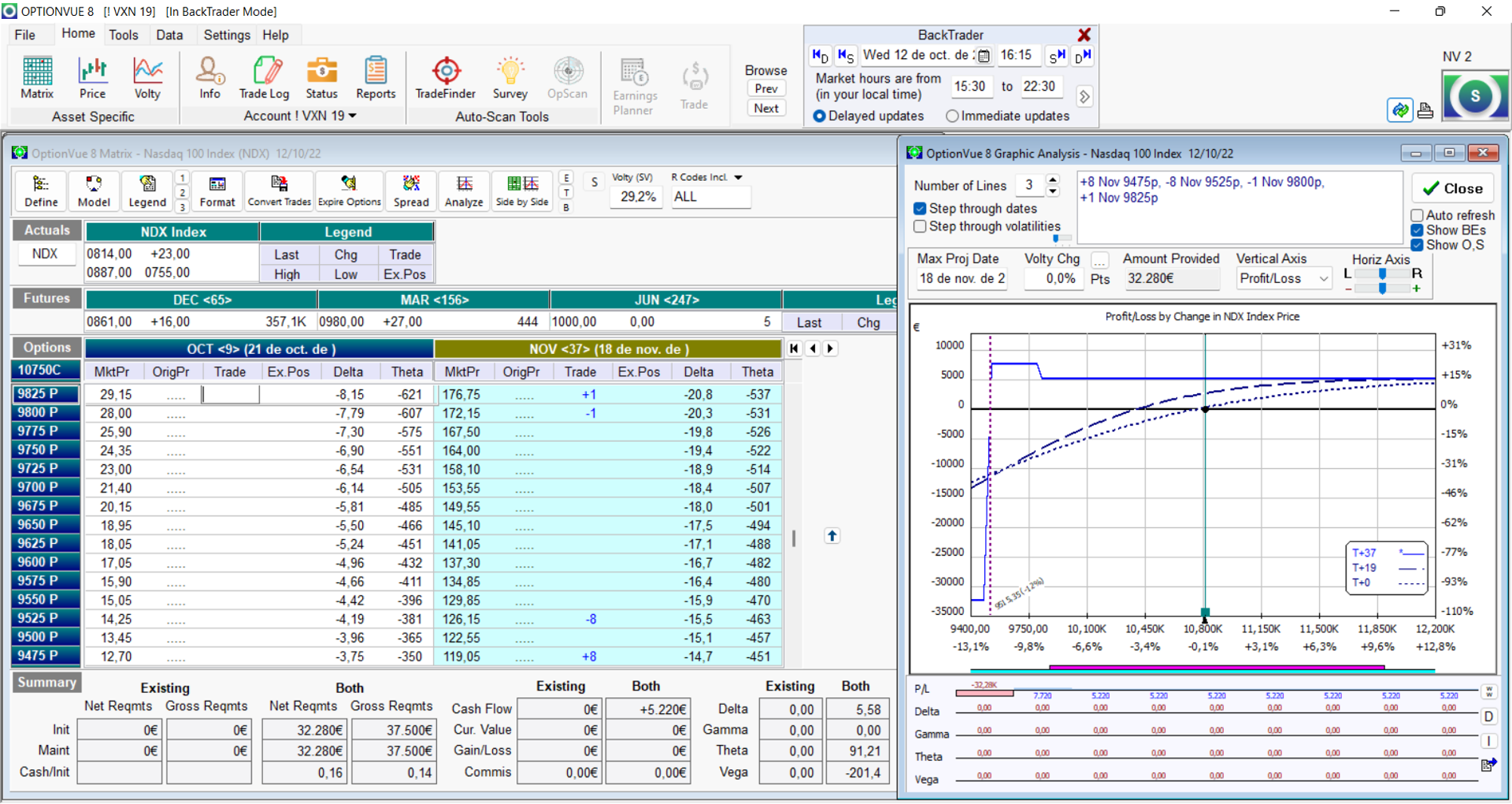Open R Codes Incl. dropdown
Screen dimensions: 1512x804
click(738, 177)
